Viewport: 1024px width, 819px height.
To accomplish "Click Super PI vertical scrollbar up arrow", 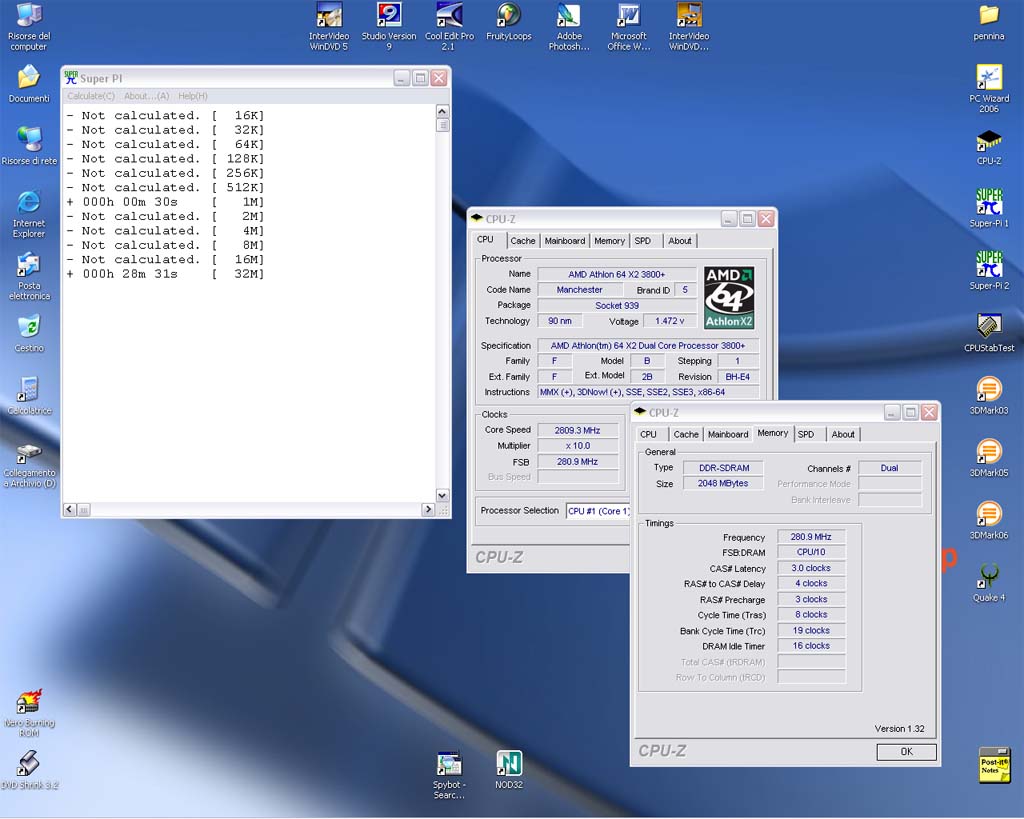I will coord(442,111).
